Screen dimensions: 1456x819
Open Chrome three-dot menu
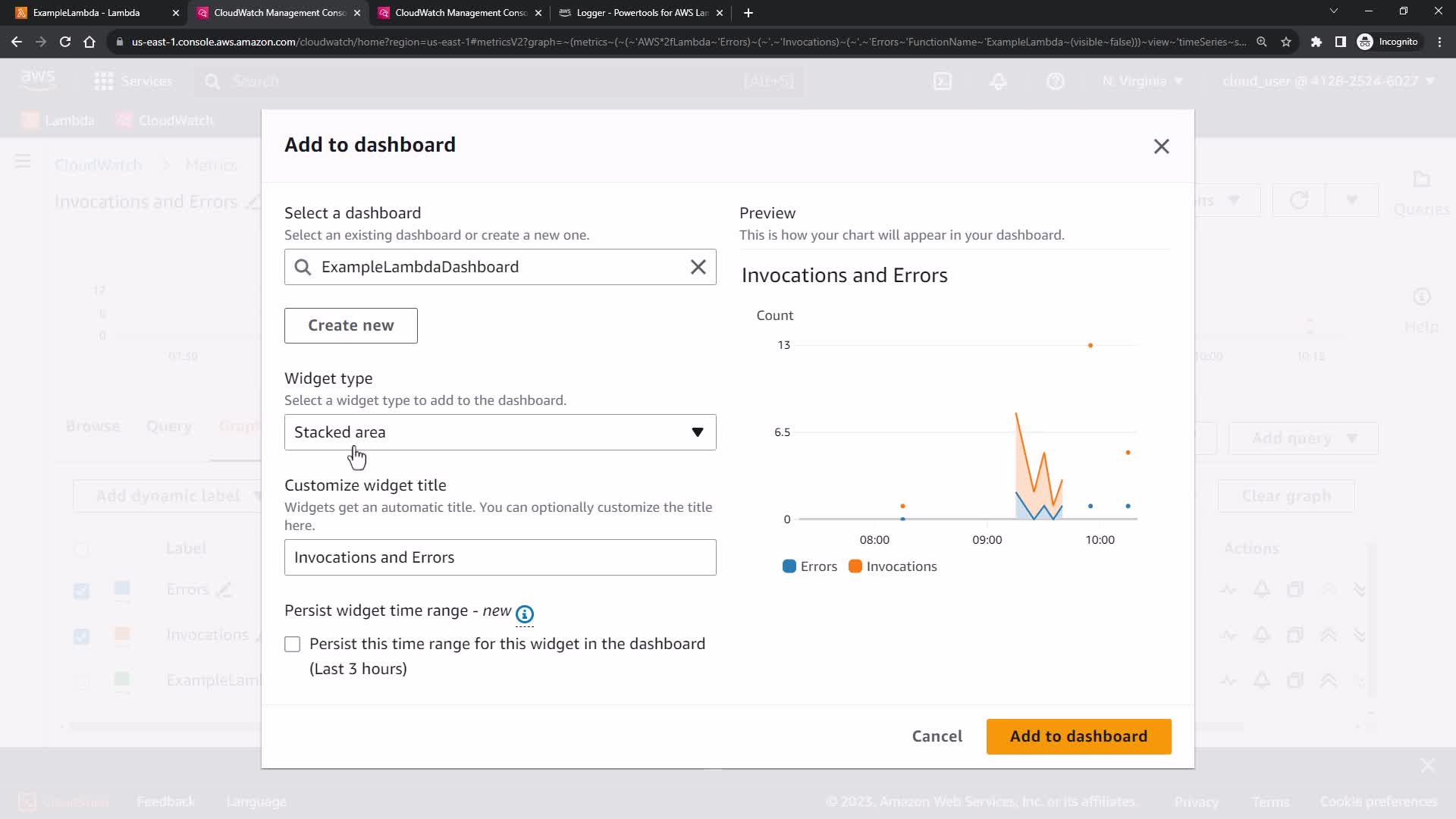click(x=1439, y=42)
